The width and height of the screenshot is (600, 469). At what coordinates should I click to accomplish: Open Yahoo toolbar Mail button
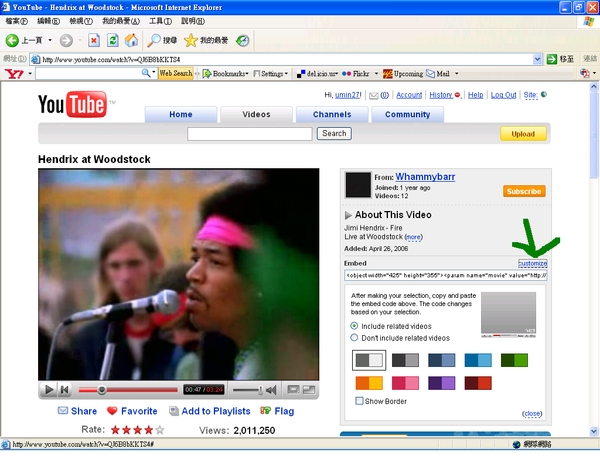438,73
